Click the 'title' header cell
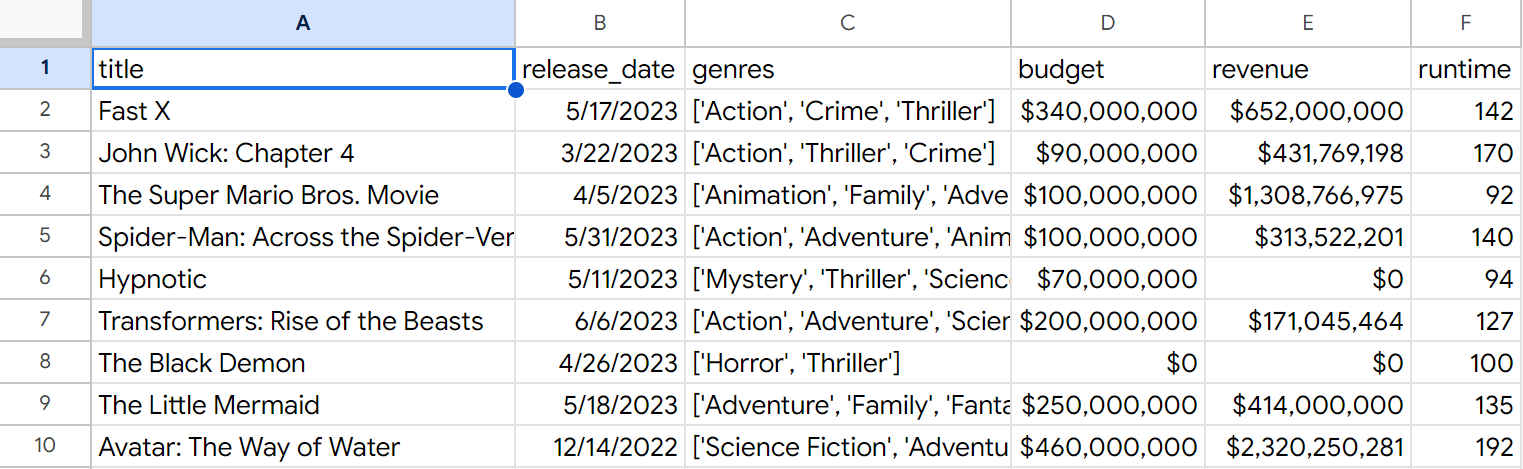 (303, 69)
